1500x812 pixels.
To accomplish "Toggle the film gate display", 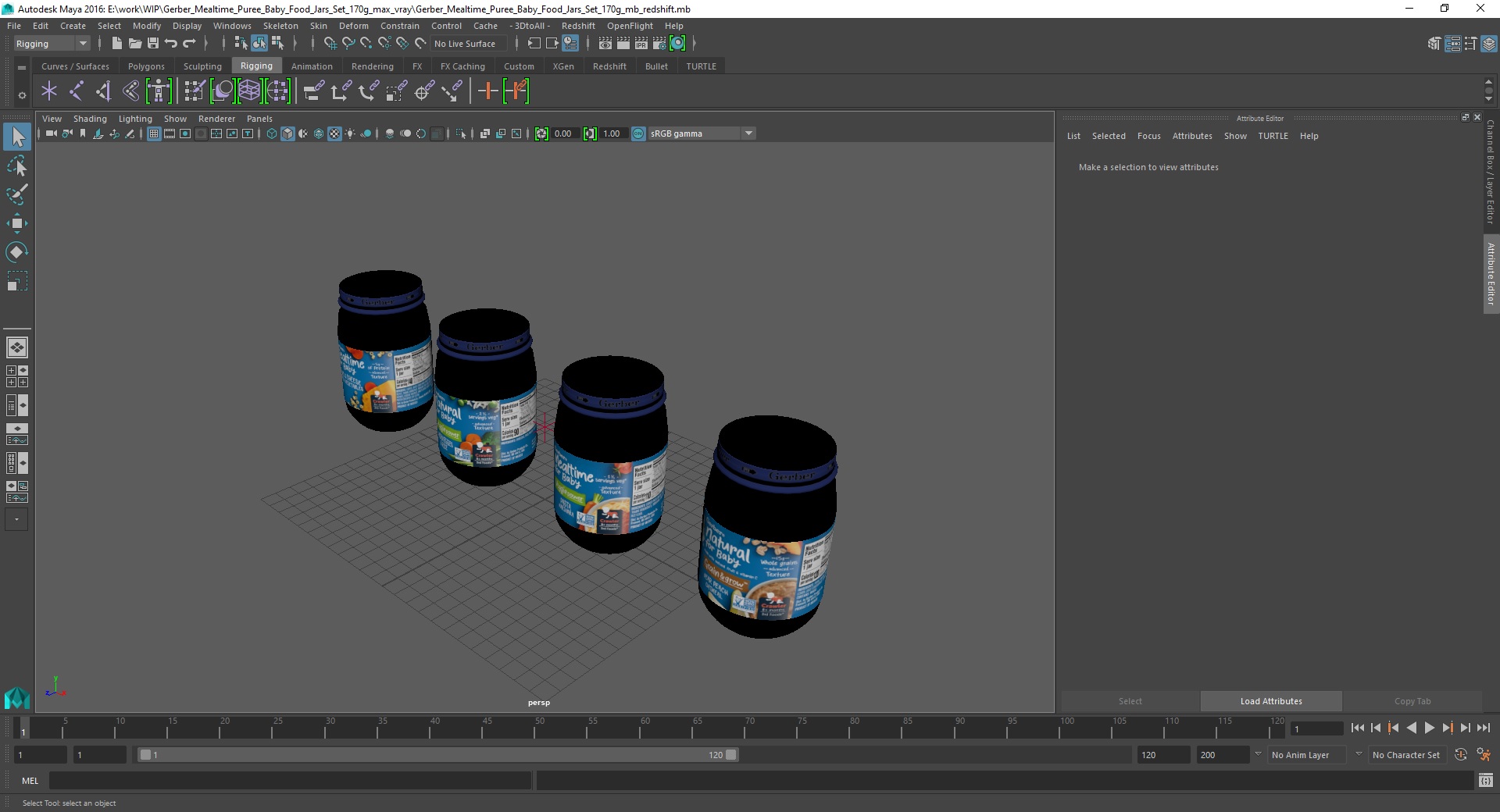I will point(170,134).
